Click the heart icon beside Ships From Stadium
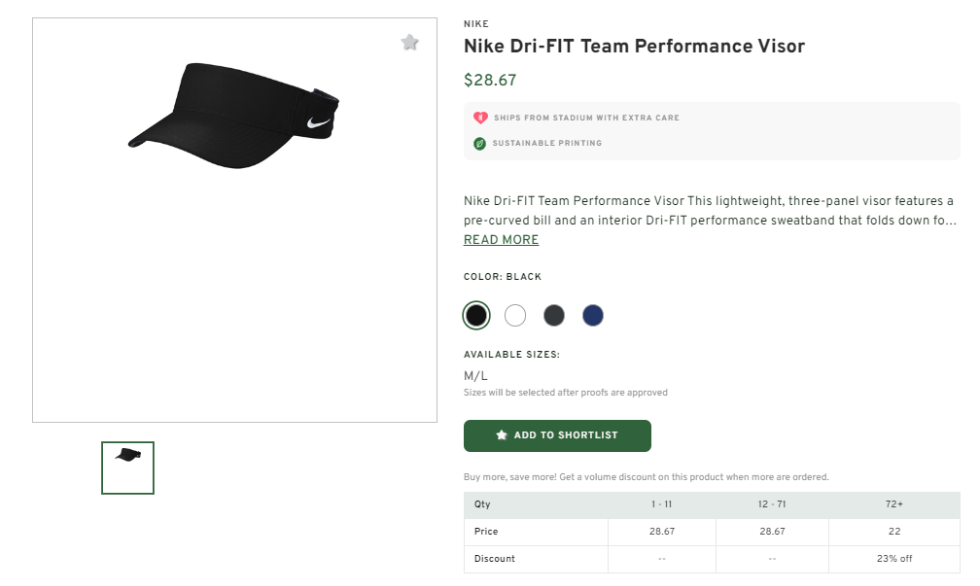 480,117
